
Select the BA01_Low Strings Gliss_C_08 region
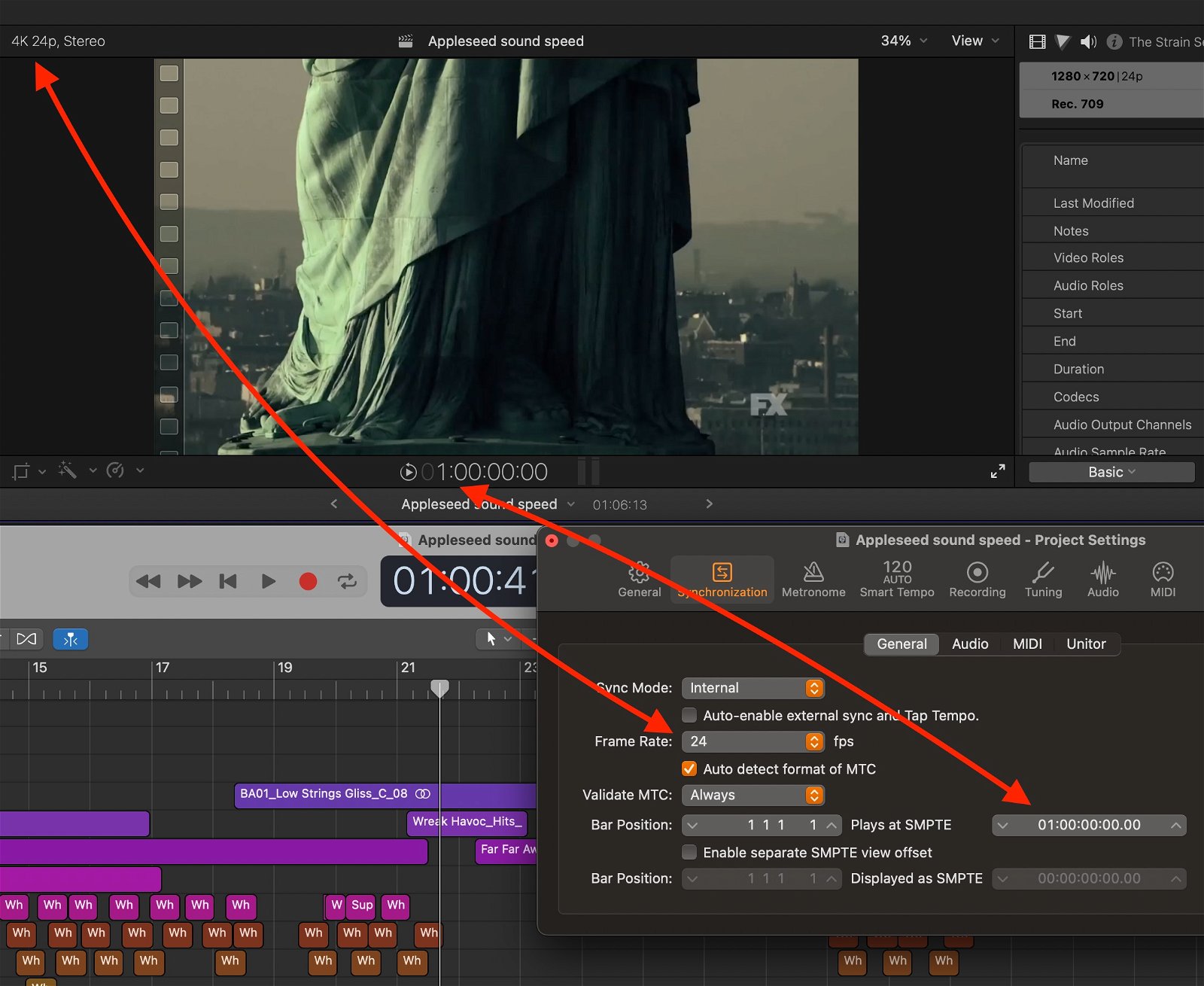[385, 795]
